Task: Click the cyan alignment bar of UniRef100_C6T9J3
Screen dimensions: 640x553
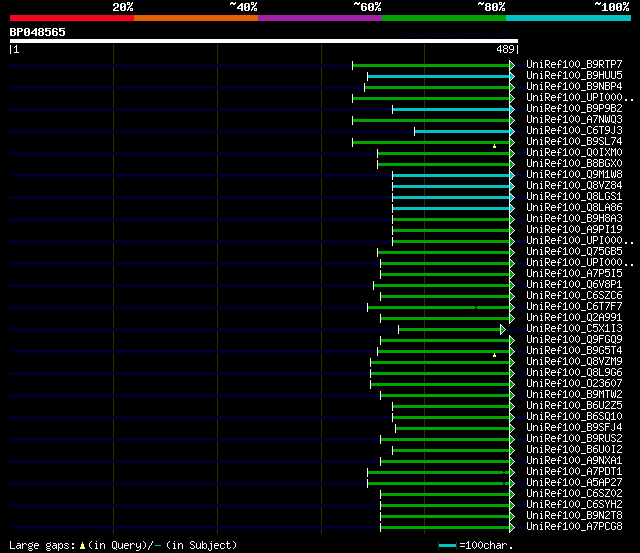Action: (x=462, y=131)
